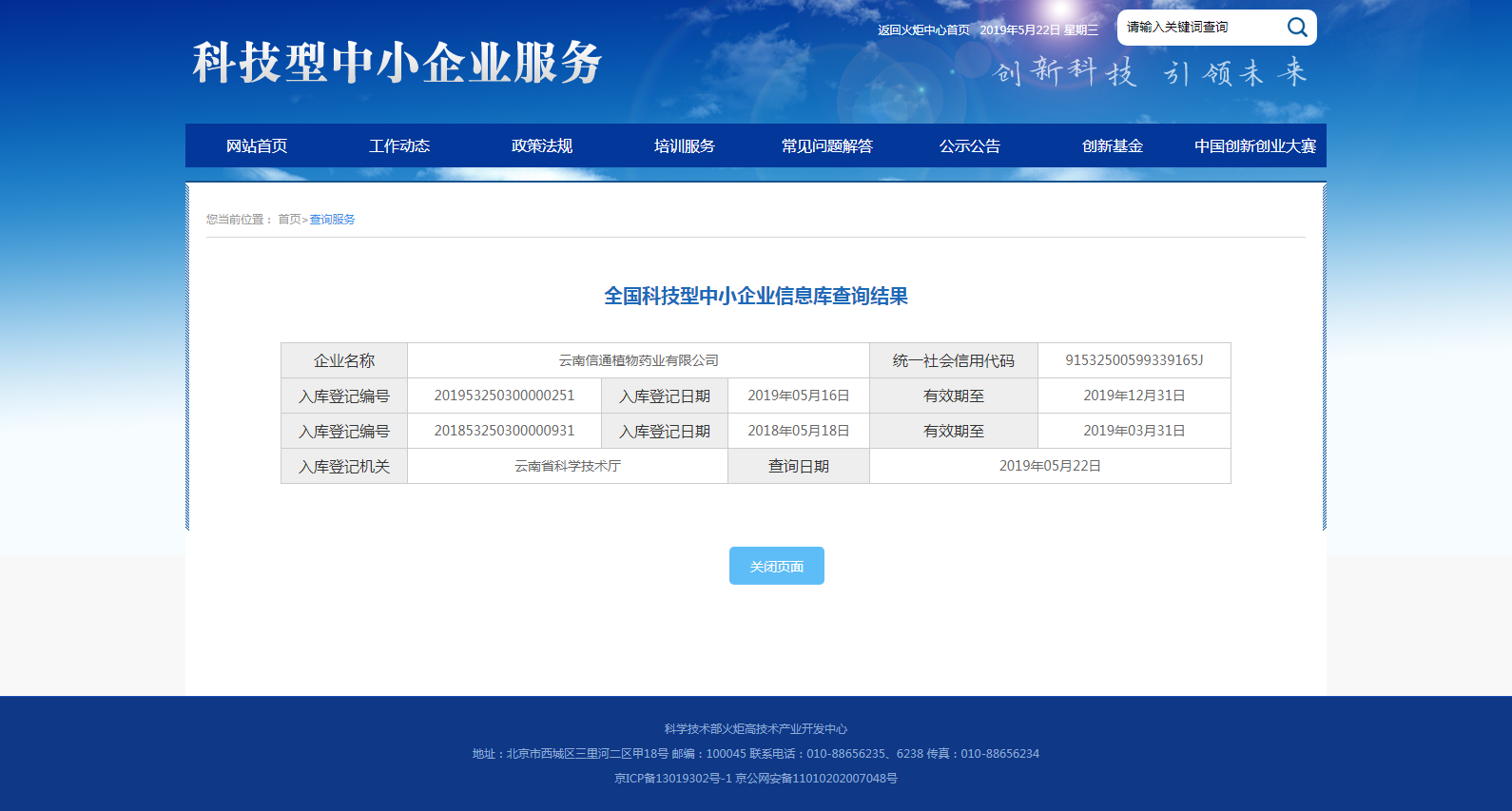1512x811 pixels.
Task: Open the 培训服务 menu item
Action: [685, 146]
